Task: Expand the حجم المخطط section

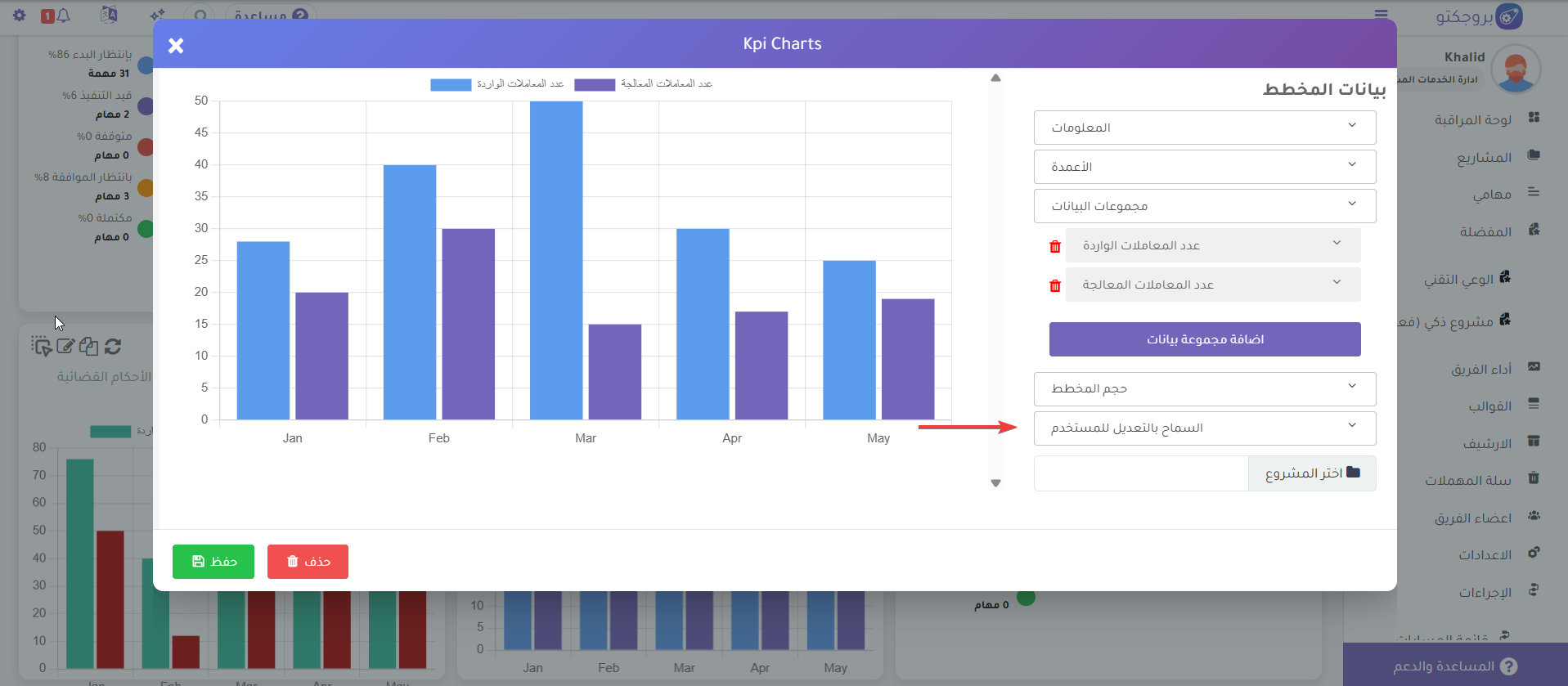Action: (x=1204, y=388)
